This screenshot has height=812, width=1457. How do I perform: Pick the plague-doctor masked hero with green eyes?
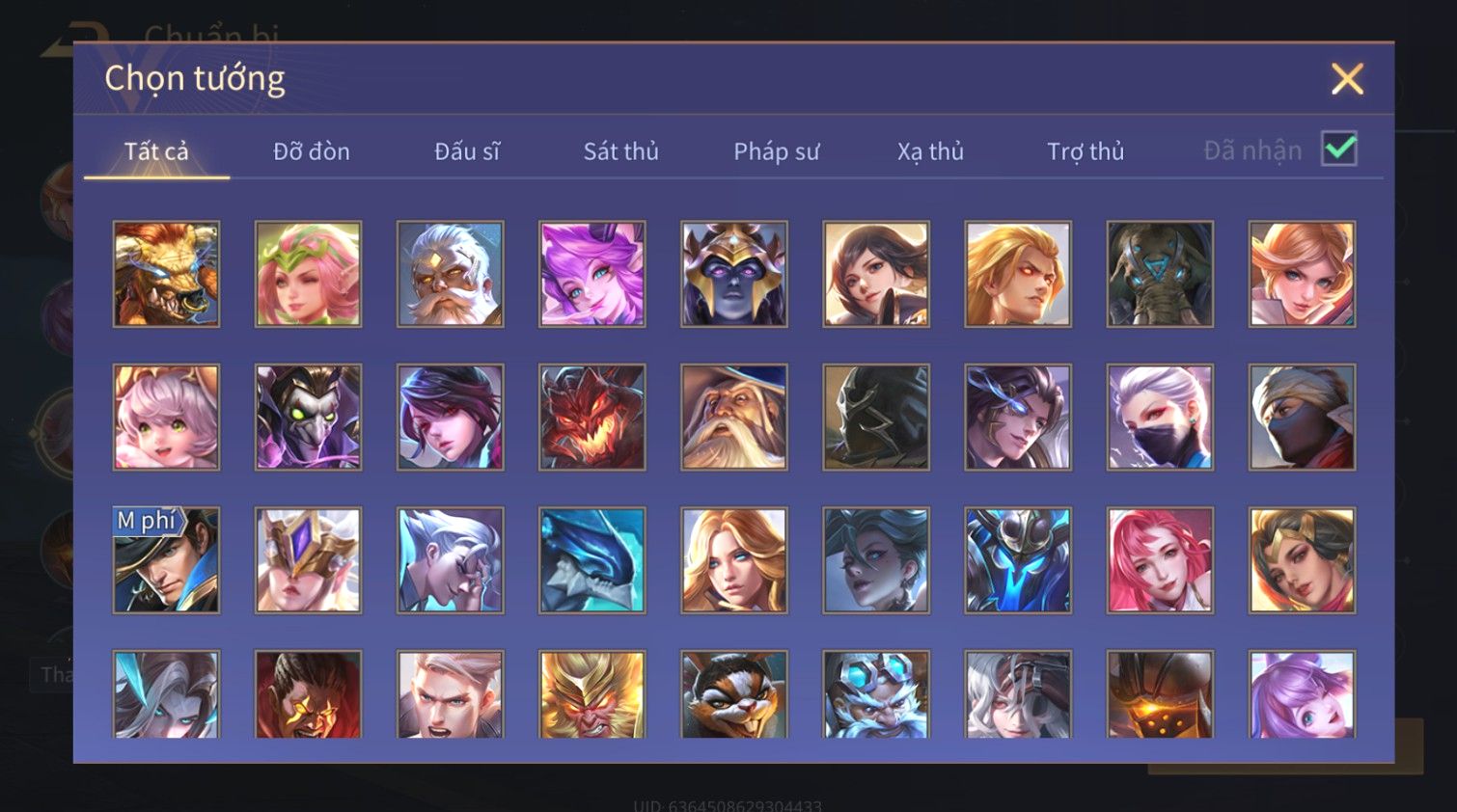click(x=308, y=417)
